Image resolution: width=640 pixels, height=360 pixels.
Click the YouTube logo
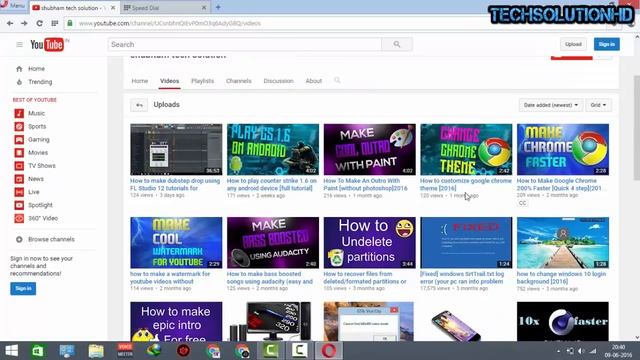pos(47,44)
